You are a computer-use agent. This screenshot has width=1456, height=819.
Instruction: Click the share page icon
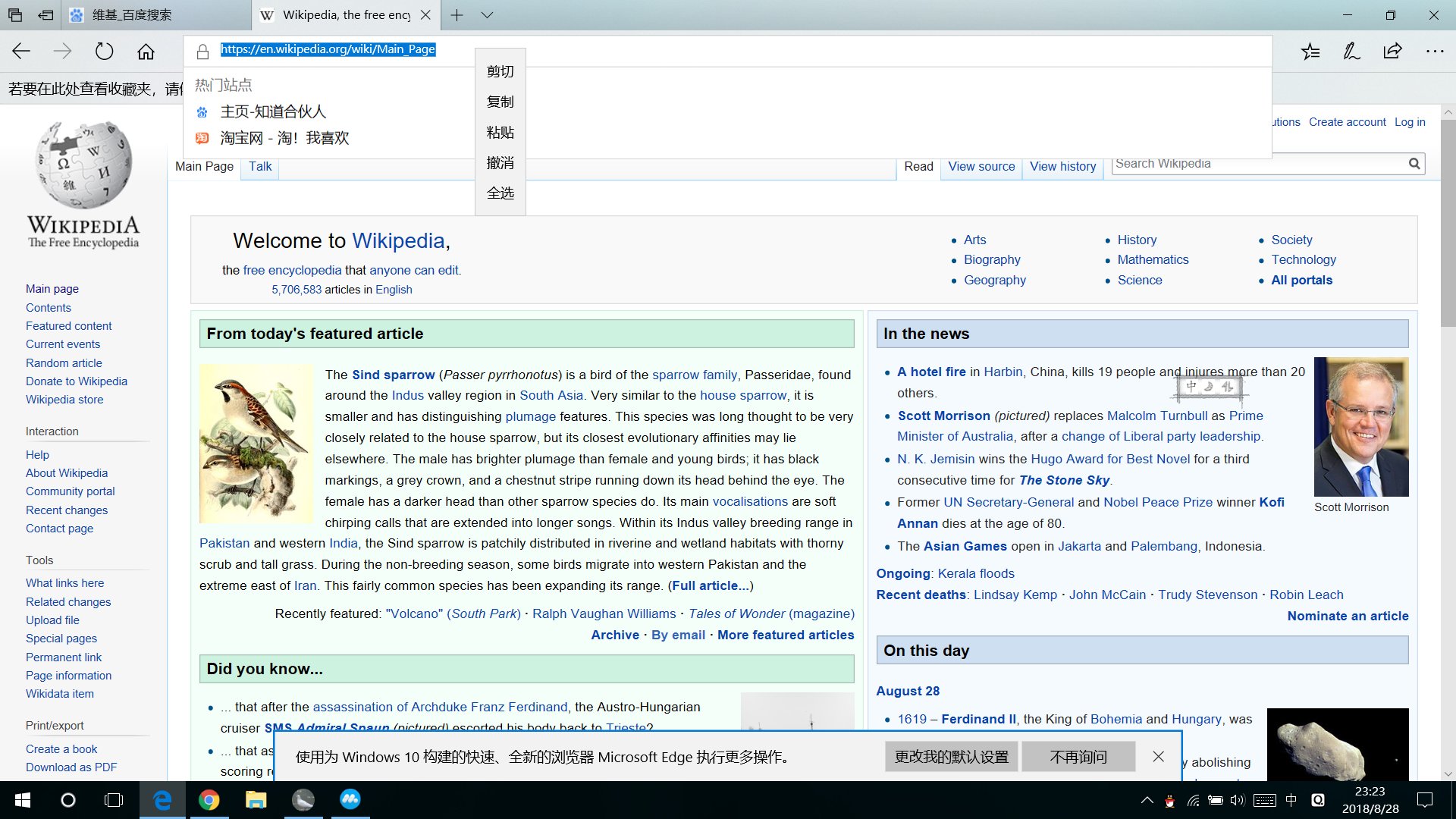coord(1392,52)
